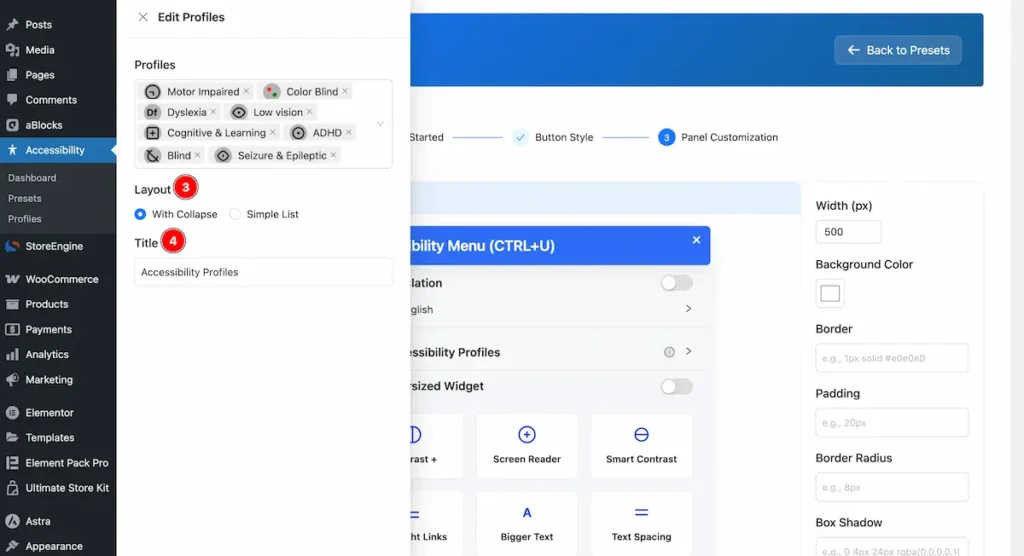1024x556 pixels.
Task: Go to the Button Style step
Action: coord(554,137)
